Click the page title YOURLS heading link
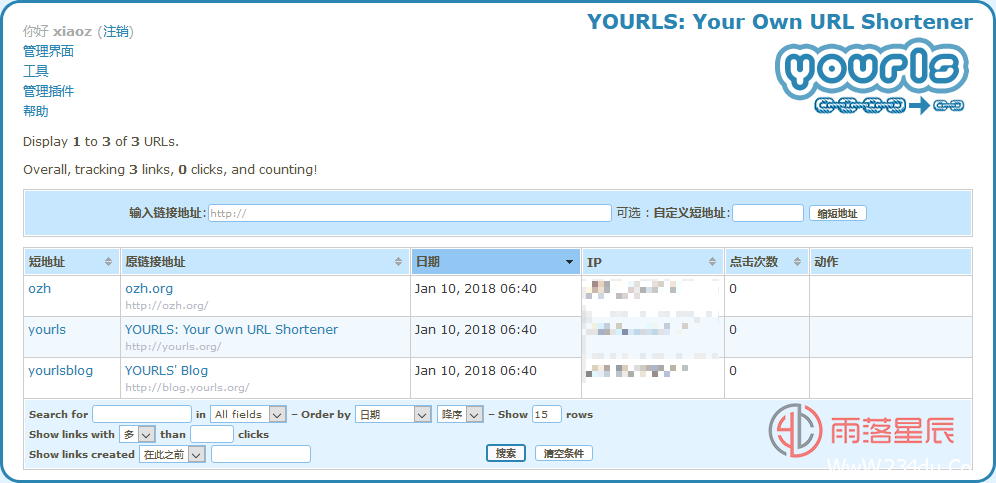The width and height of the screenshot is (996, 483). tap(779, 22)
